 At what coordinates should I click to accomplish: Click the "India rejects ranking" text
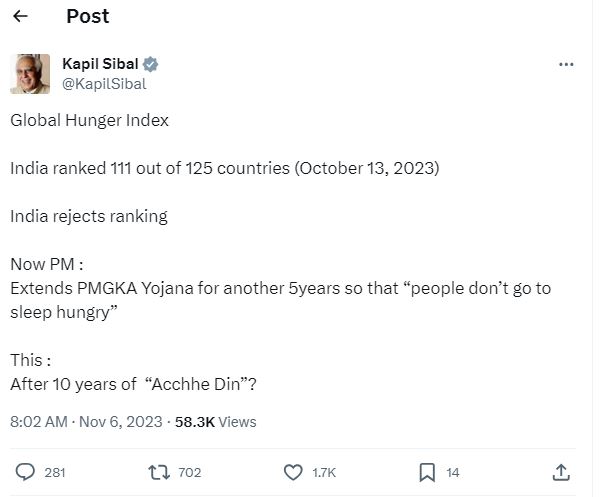(x=89, y=216)
